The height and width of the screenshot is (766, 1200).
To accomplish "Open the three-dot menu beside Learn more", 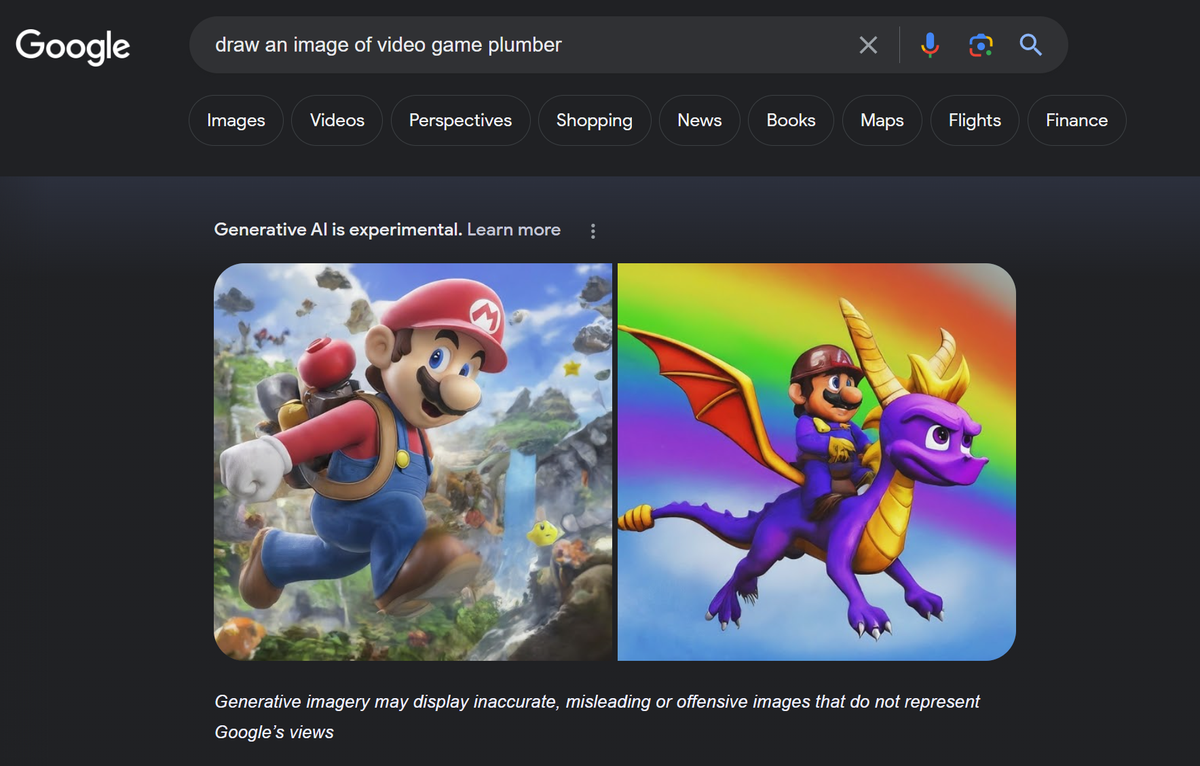I will point(593,231).
